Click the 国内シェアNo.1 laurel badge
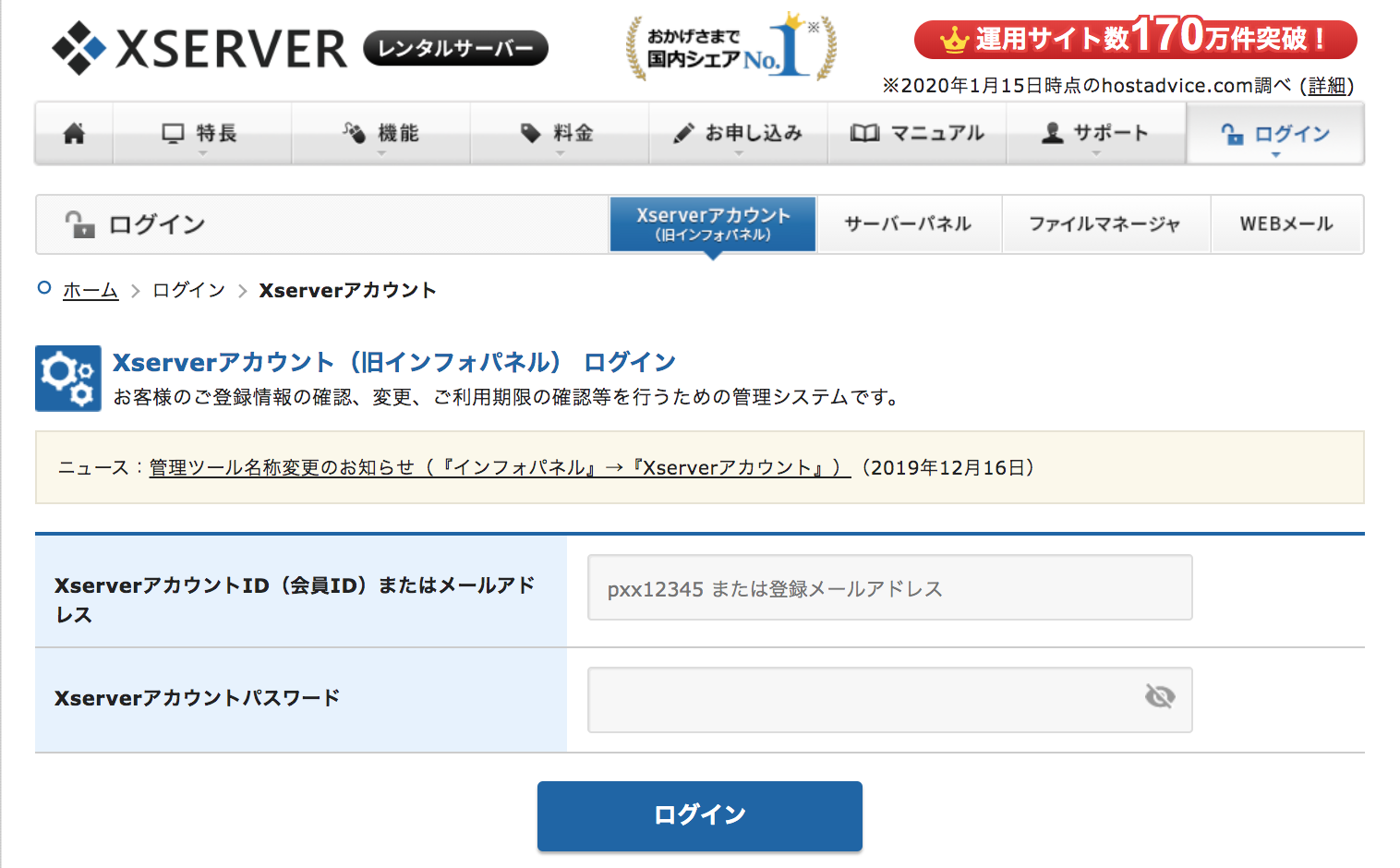Viewport: 1400px width, 868px height. click(x=731, y=47)
